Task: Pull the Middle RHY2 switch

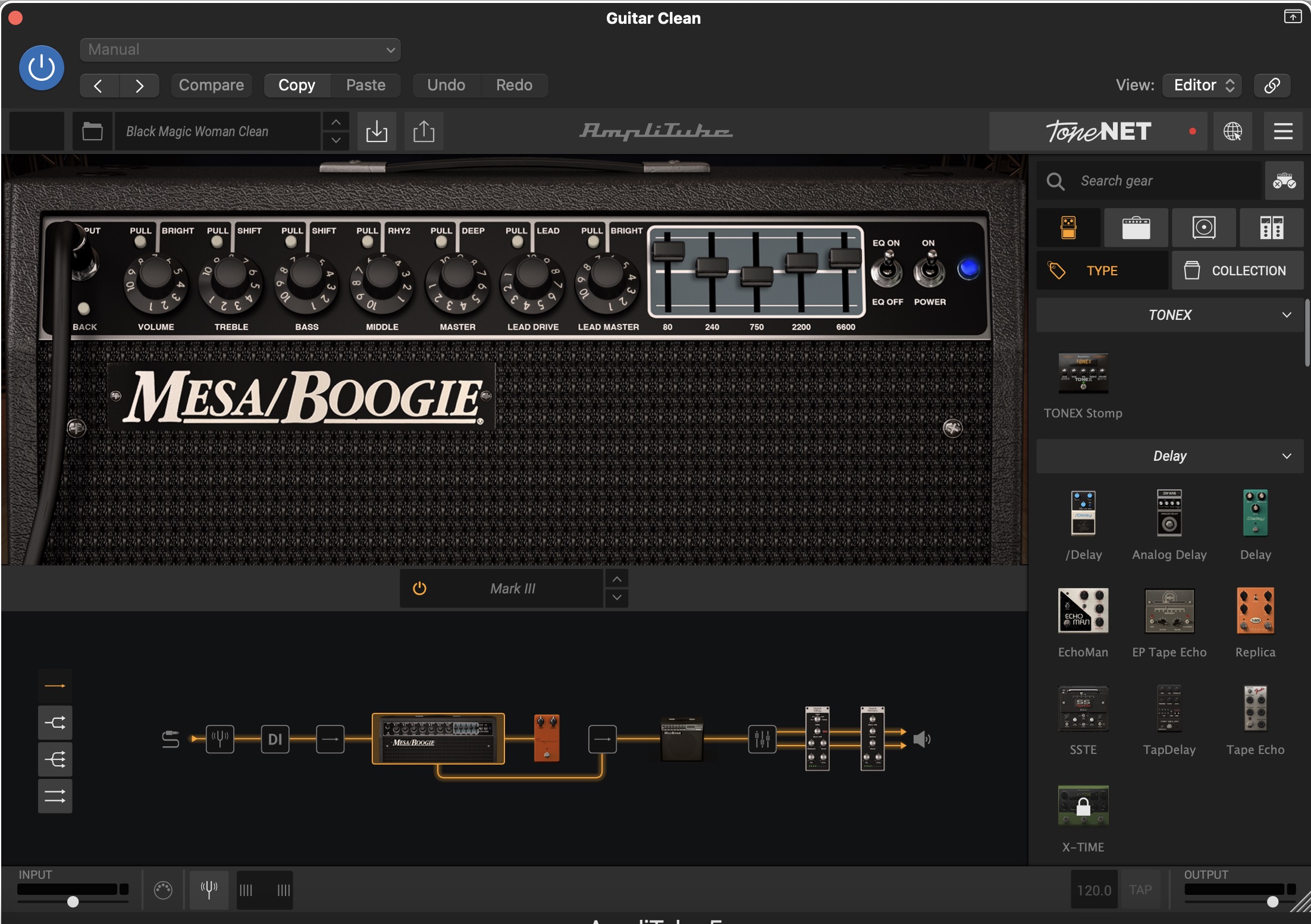Action: (368, 241)
